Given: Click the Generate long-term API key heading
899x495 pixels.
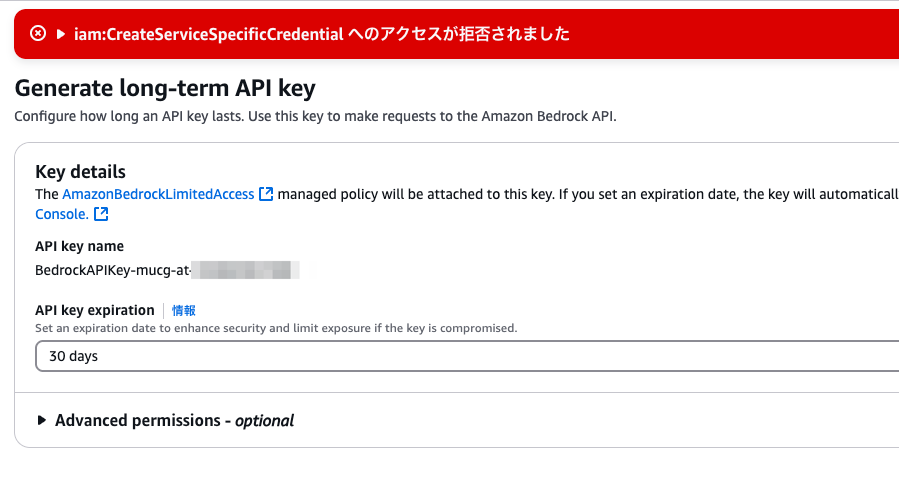Looking at the screenshot, I should (x=165, y=88).
